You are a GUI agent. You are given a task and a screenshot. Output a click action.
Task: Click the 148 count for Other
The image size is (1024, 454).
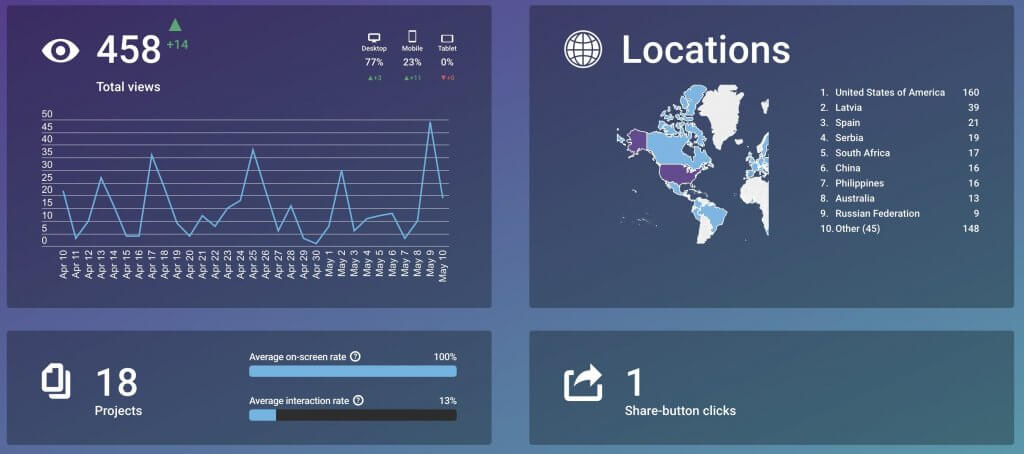(970, 229)
